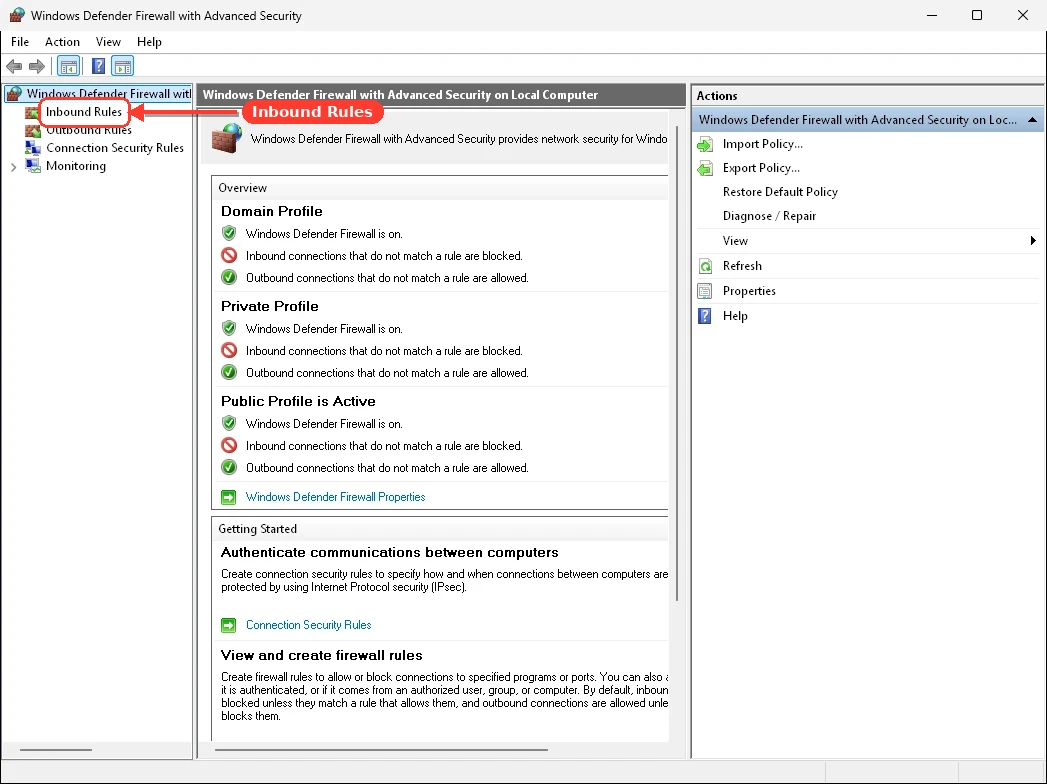Click the center pane horizontal scrollbar

381,750
